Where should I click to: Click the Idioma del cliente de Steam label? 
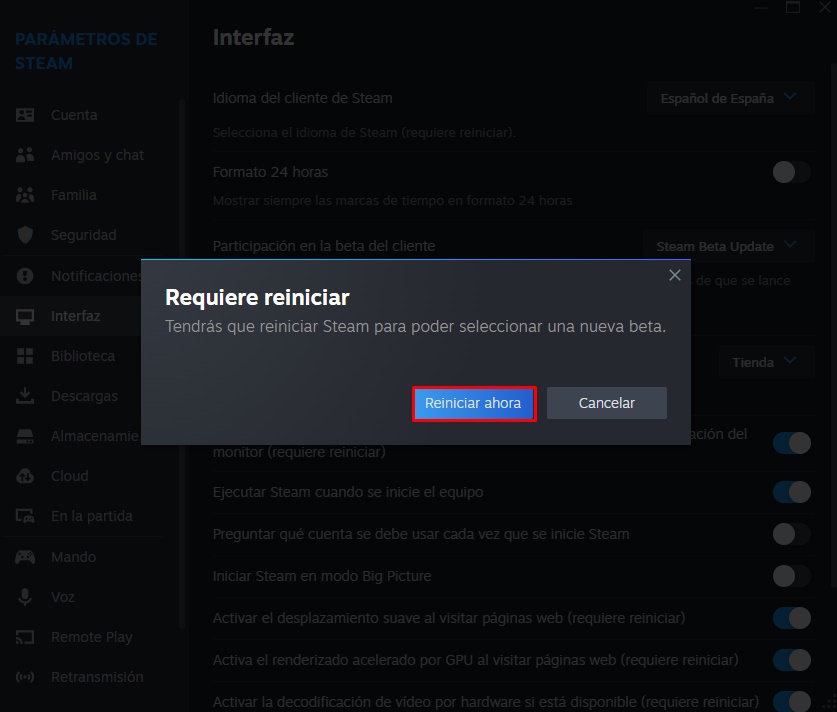[303, 98]
